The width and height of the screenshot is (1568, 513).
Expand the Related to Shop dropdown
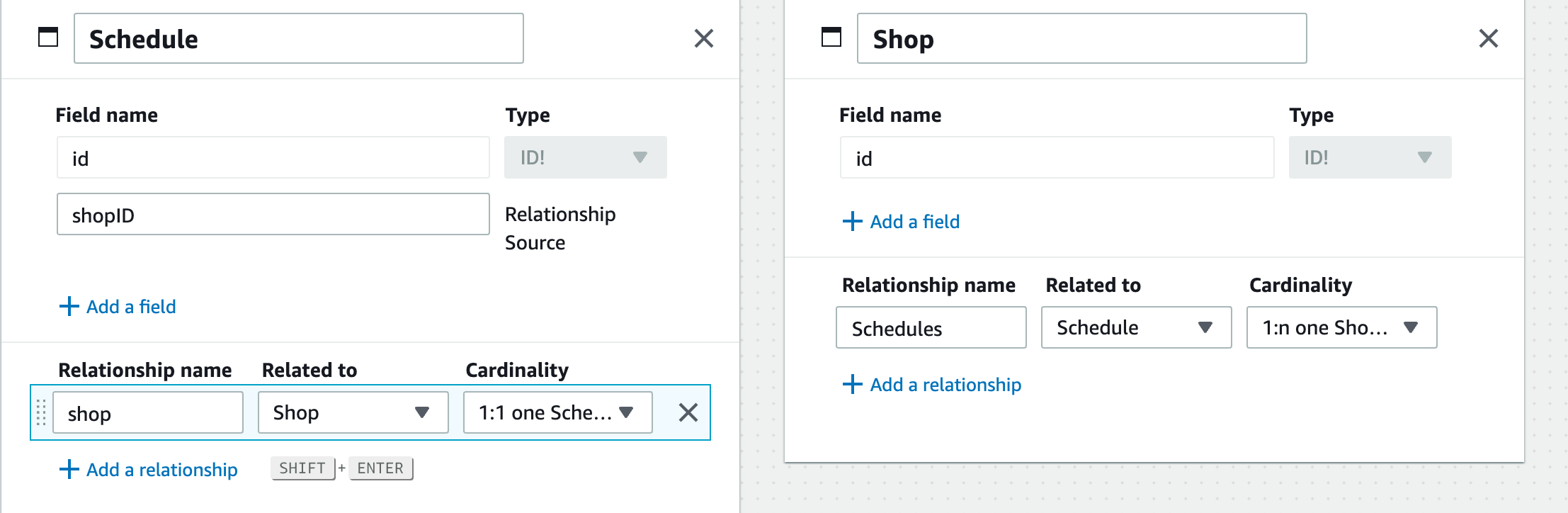353,412
